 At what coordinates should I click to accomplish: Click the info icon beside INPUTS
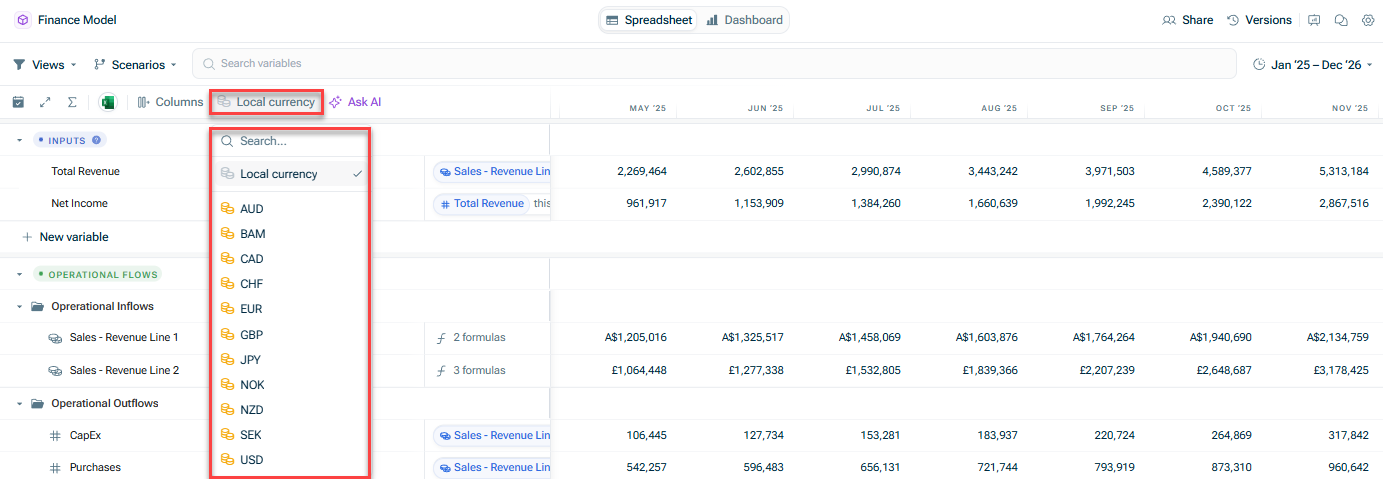96,141
